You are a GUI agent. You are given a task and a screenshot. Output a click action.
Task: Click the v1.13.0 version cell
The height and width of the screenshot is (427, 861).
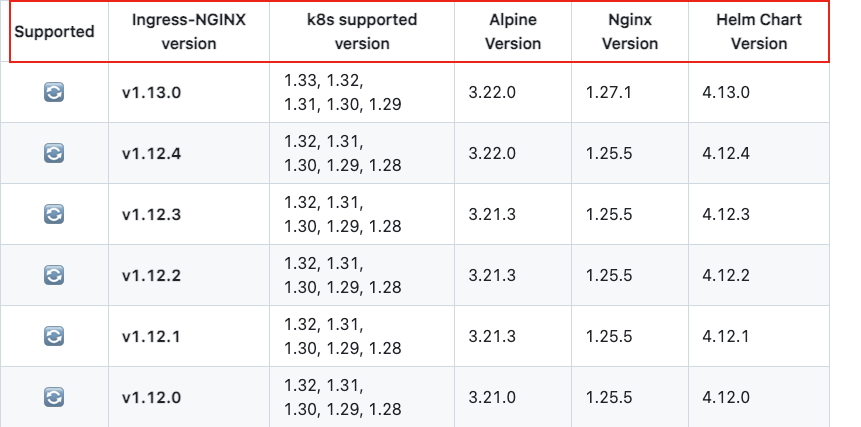click(189, 92)
